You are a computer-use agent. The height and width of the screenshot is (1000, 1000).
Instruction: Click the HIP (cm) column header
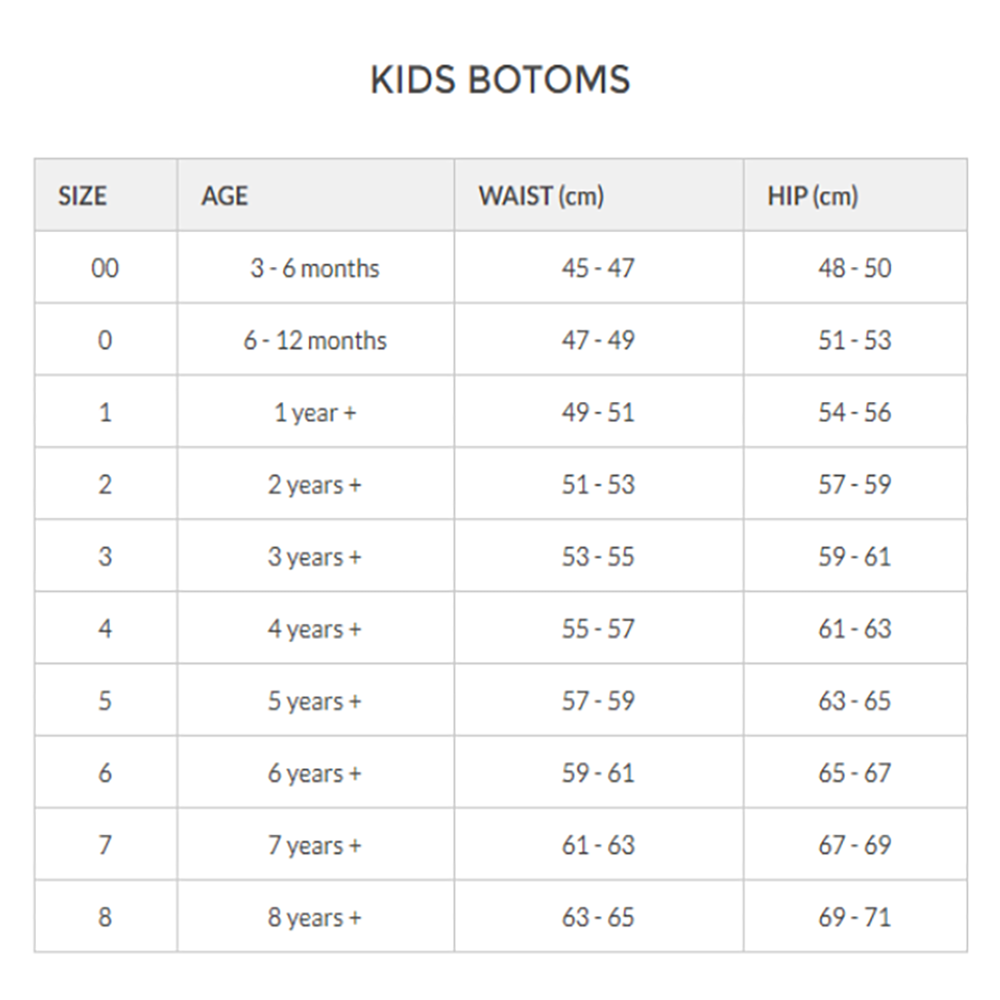click(812, 196)
